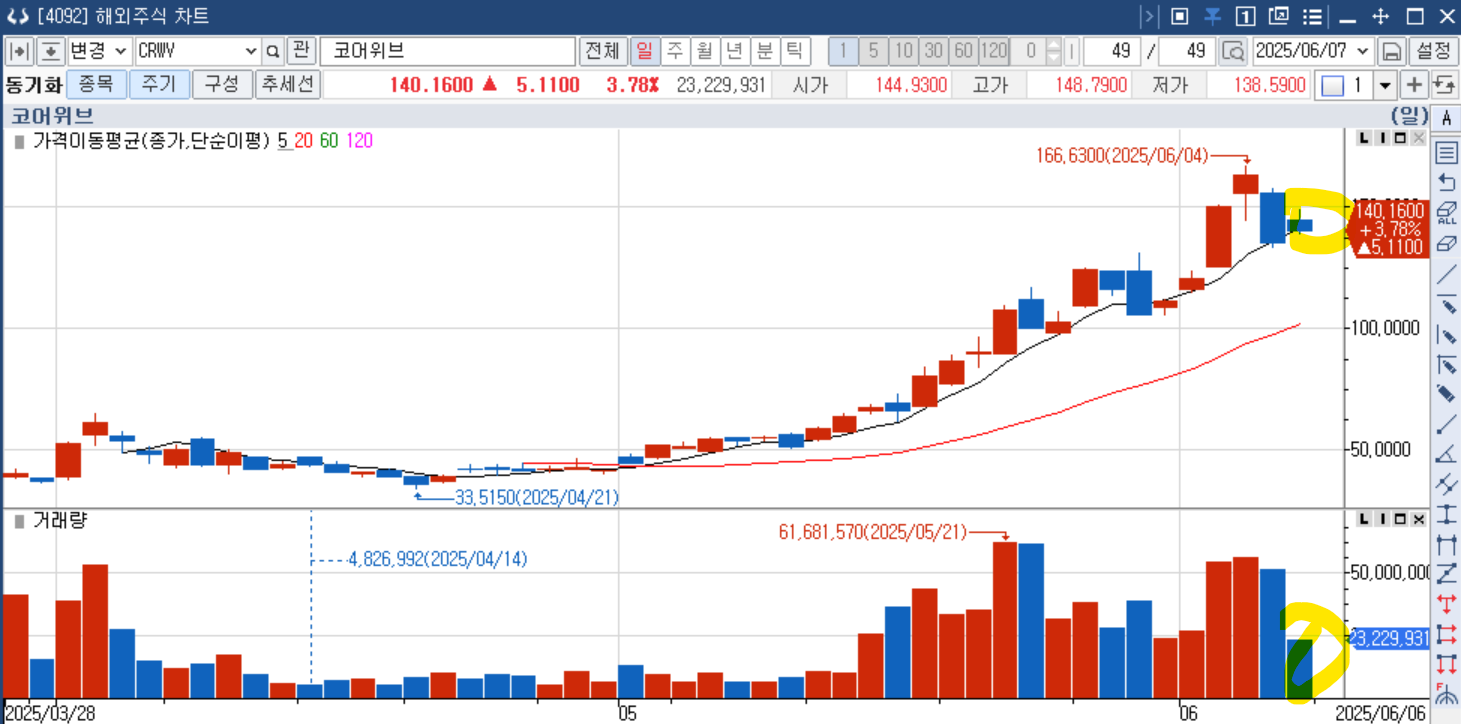
Task: Click the 추세선 trendline button
Action: [x=287, y=85]
